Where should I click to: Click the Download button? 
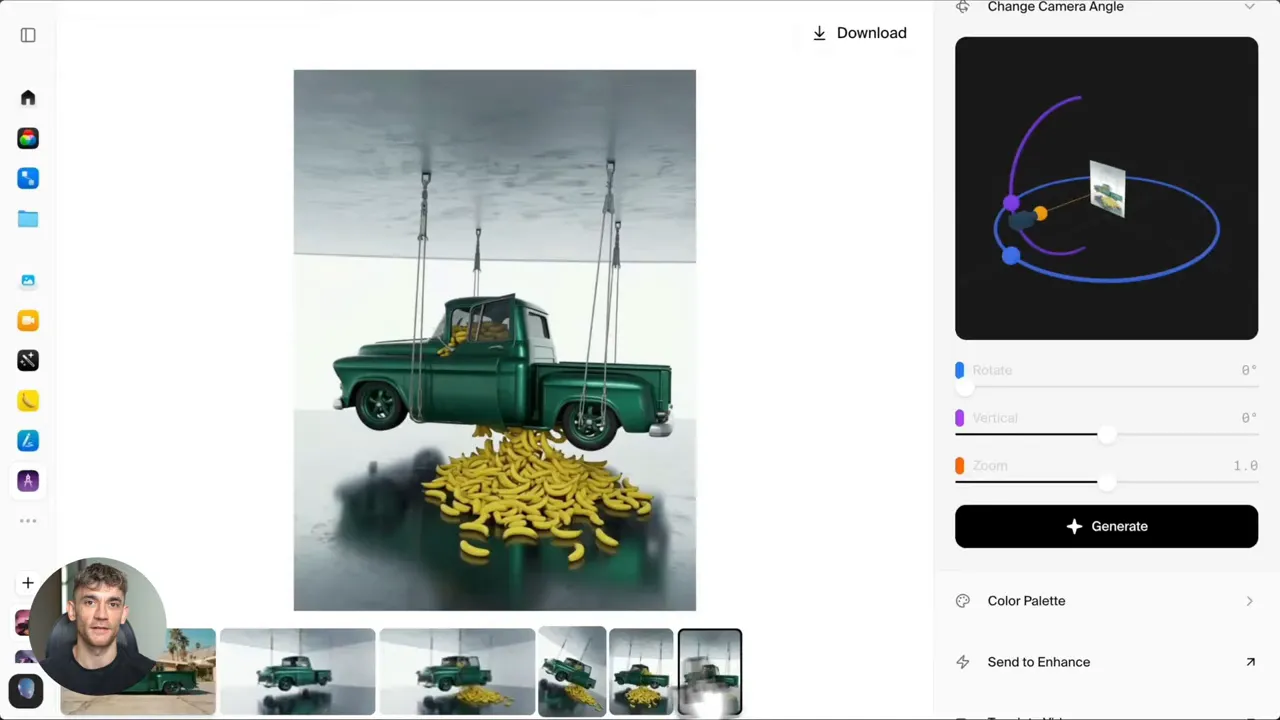tap(860, 33)
